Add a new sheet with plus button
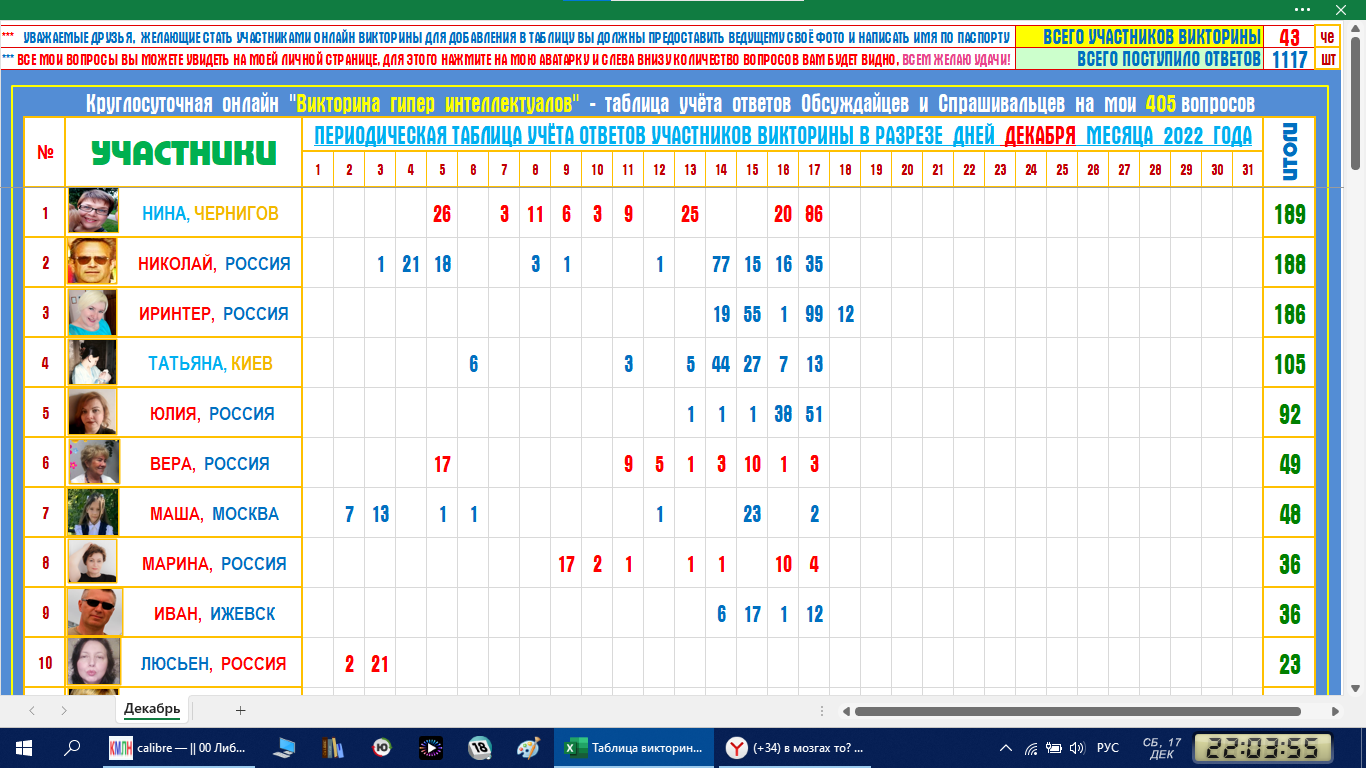Screen dimensions: 1366x768 click(x=240, y=710)
